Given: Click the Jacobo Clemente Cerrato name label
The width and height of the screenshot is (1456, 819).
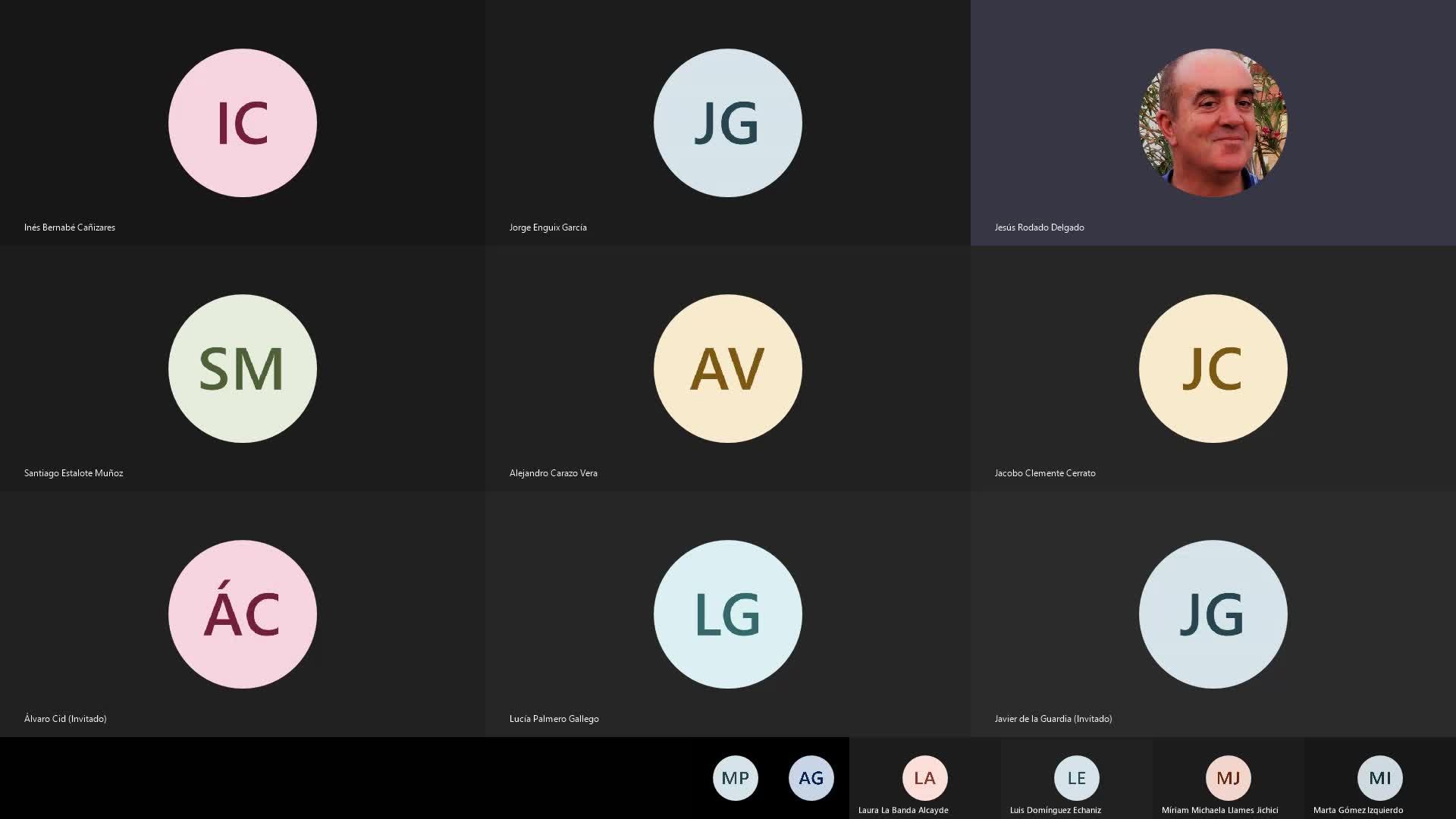Looking at the screenshot, I should [1045, 473].
